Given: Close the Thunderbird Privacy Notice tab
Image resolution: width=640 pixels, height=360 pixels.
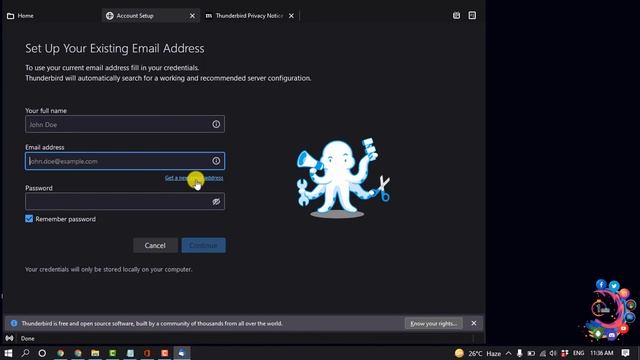Looking at the screenshot, I should tap(291, 16).
